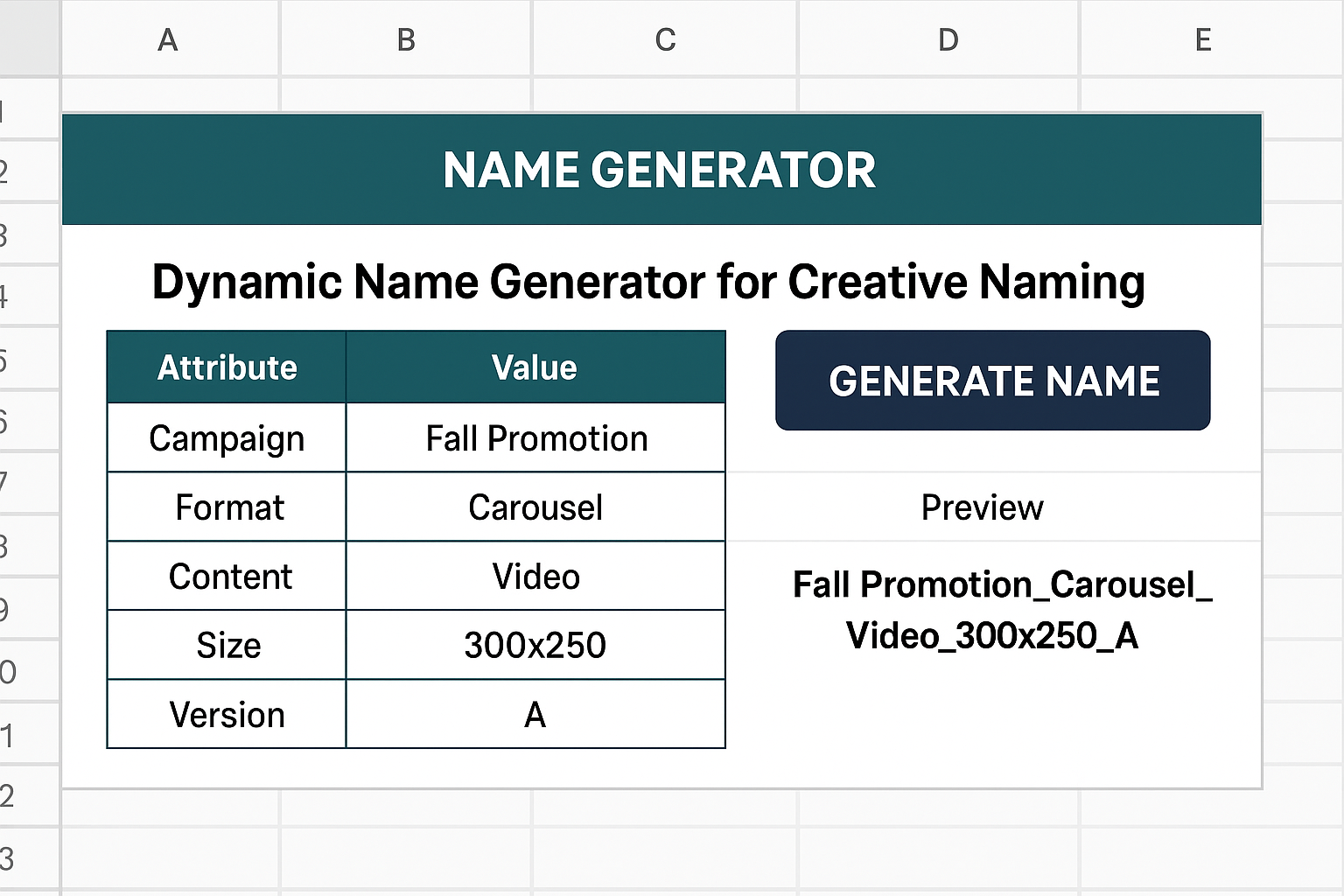Select the Content attribute cell
1344x896 pixels.
pyautogui.click(x=227, y=576)
